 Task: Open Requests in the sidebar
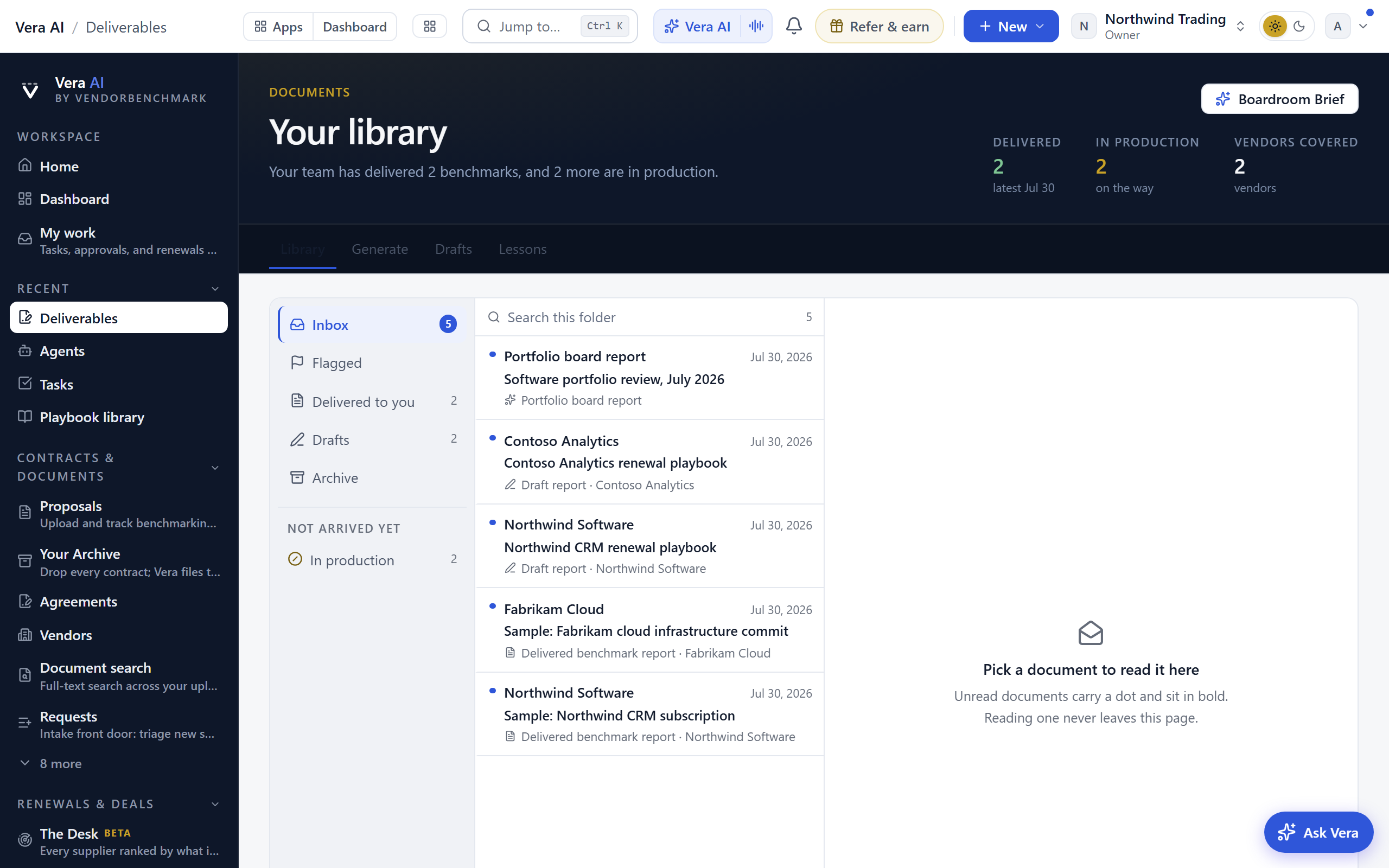pyautogui.click(x=119, y=724)
